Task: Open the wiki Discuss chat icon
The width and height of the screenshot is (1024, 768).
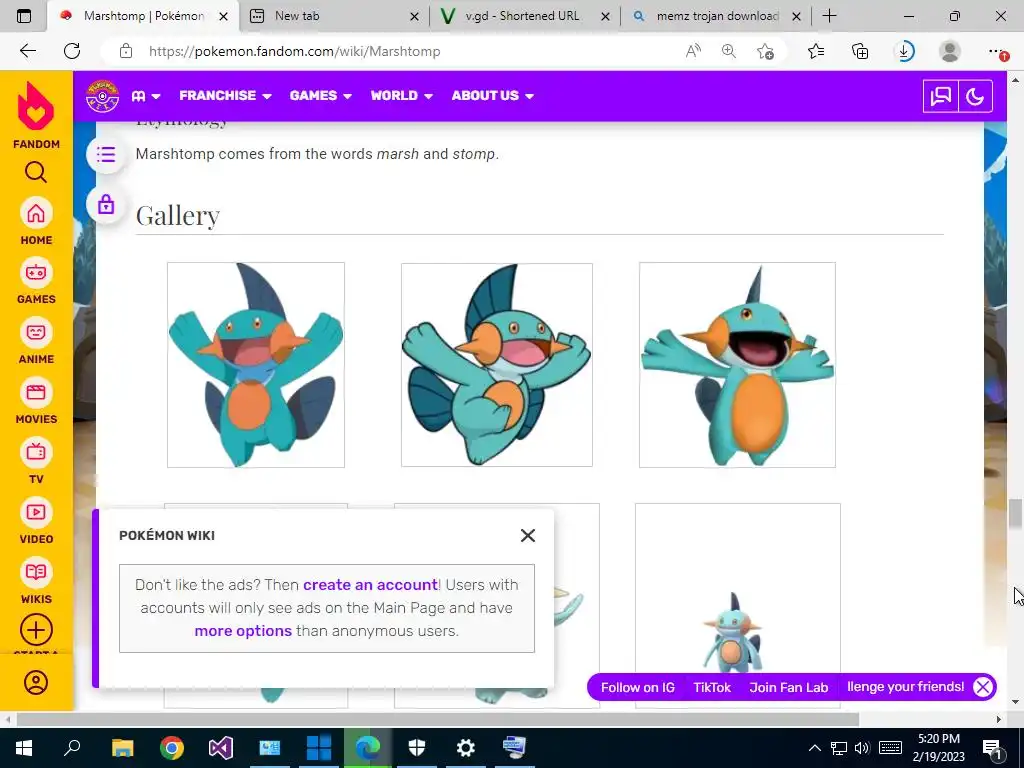Action: pos(940,97)
